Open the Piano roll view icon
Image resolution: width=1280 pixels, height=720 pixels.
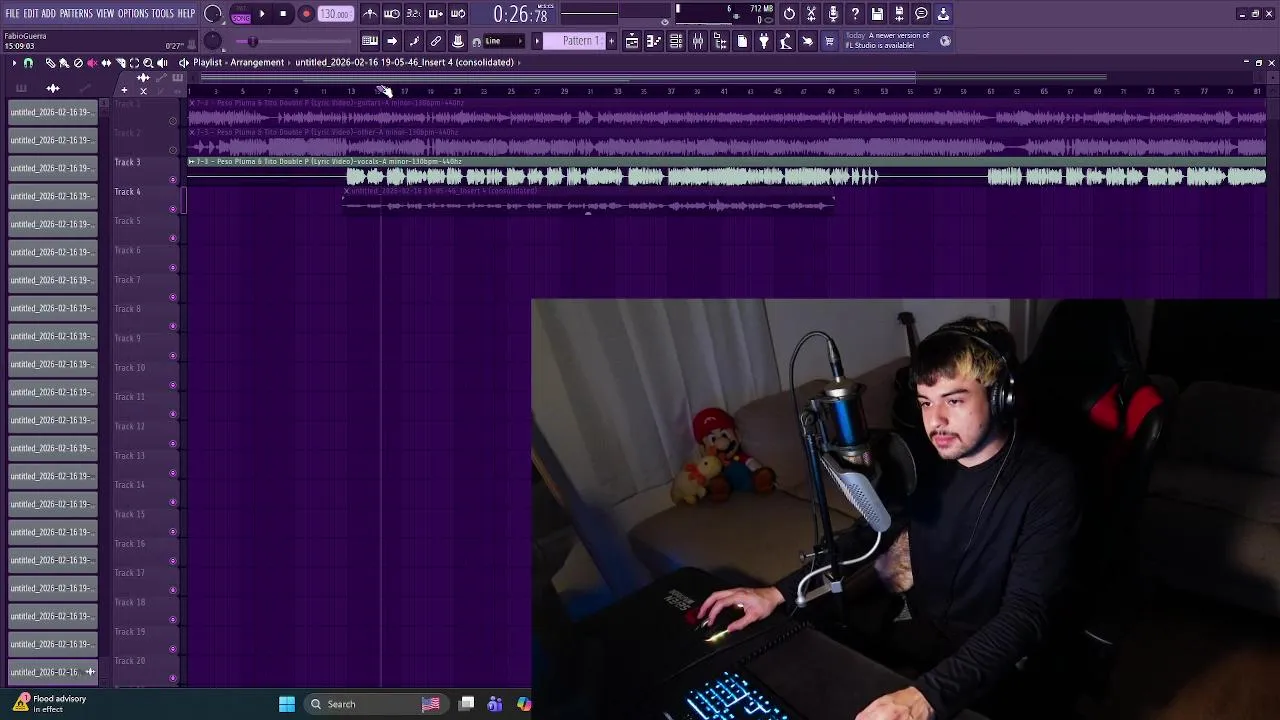[654, 41]
